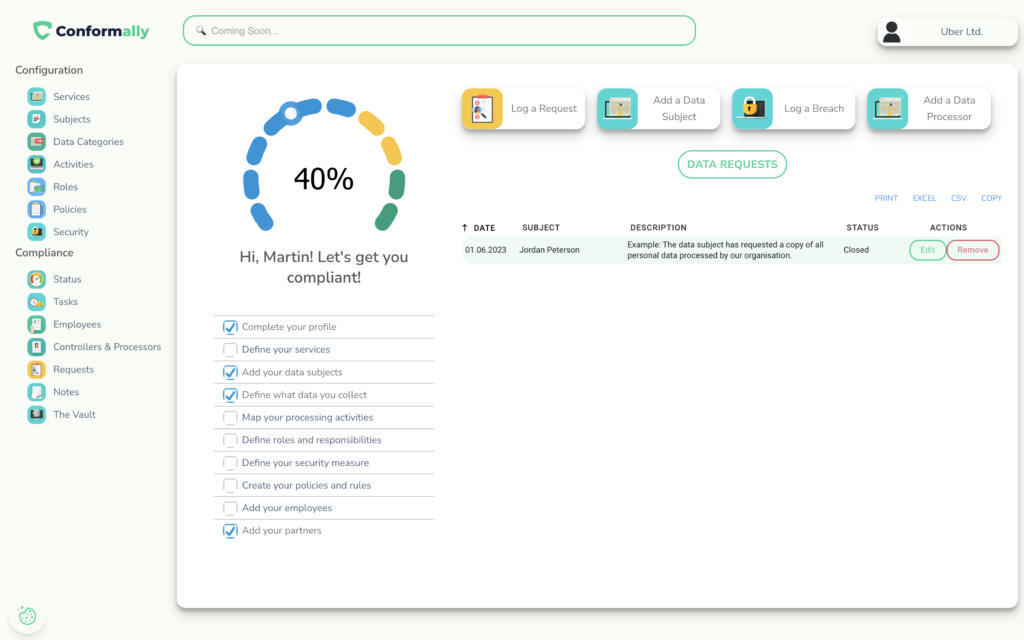
Task: Click the Security sidebar icon
Action: point(37,232)
